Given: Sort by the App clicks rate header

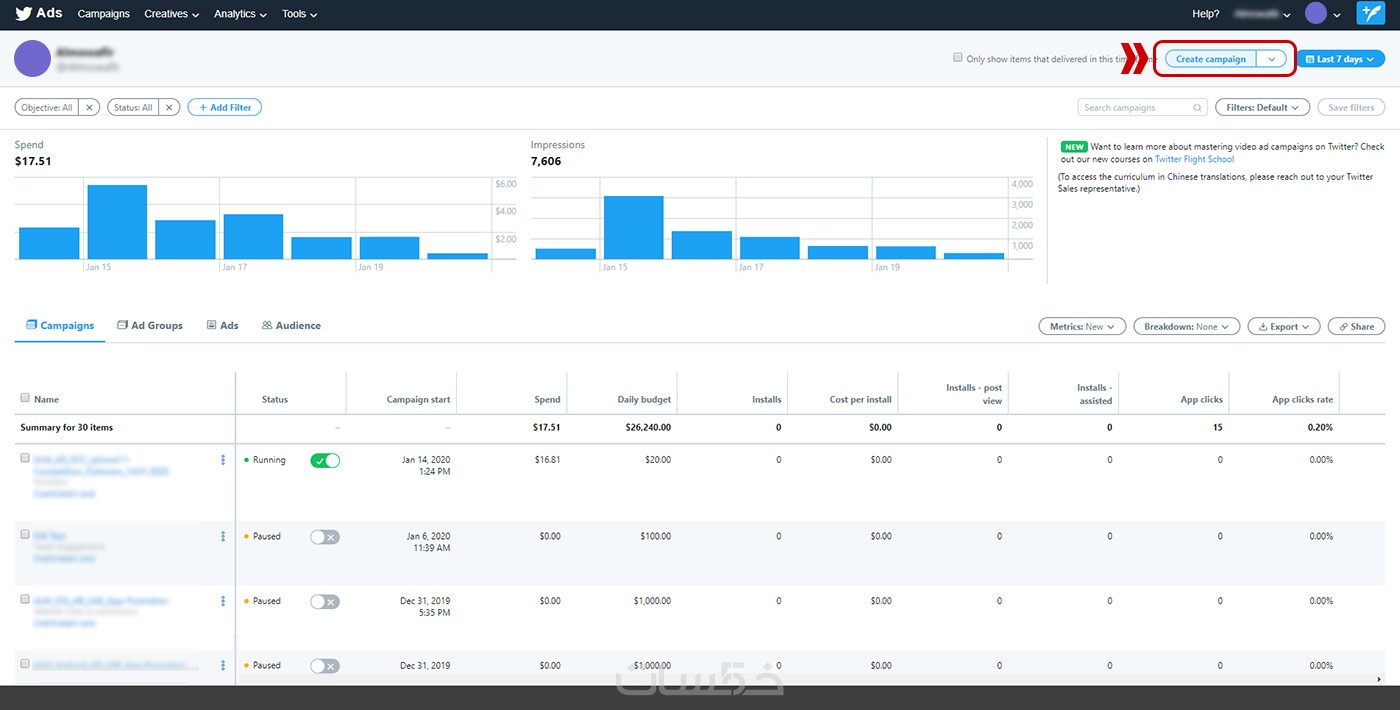Looking at the screenshot, I should click(1302, 400).
